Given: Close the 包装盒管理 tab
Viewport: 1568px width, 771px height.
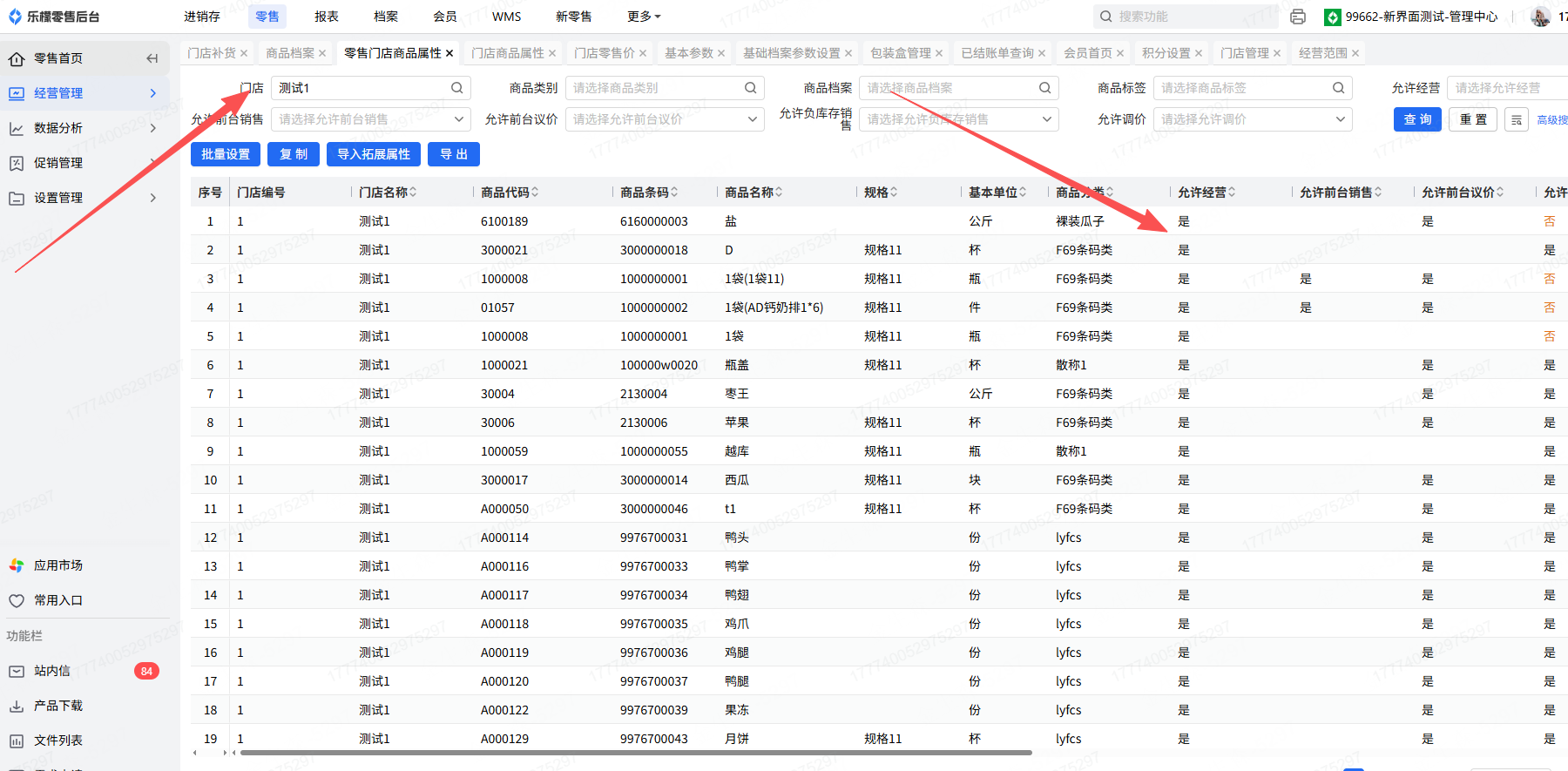Looking at the screenshot, I should (939, 53).
